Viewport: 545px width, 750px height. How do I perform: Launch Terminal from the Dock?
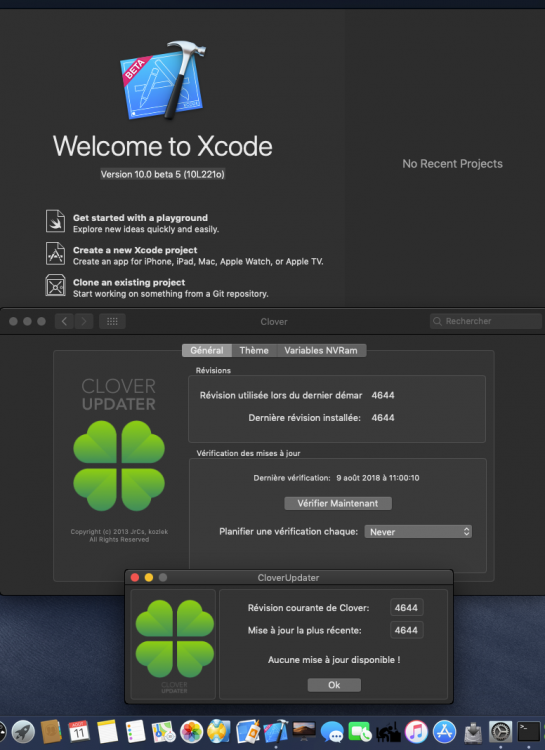click(529, 732)
